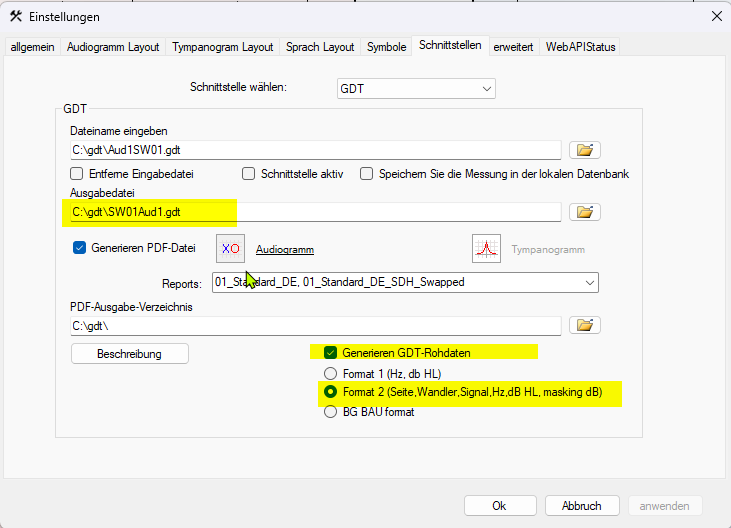Browse folder for Dateiname eingeben field
The height and width of the screenshot is (528, 731).
[x=584, y=150]
